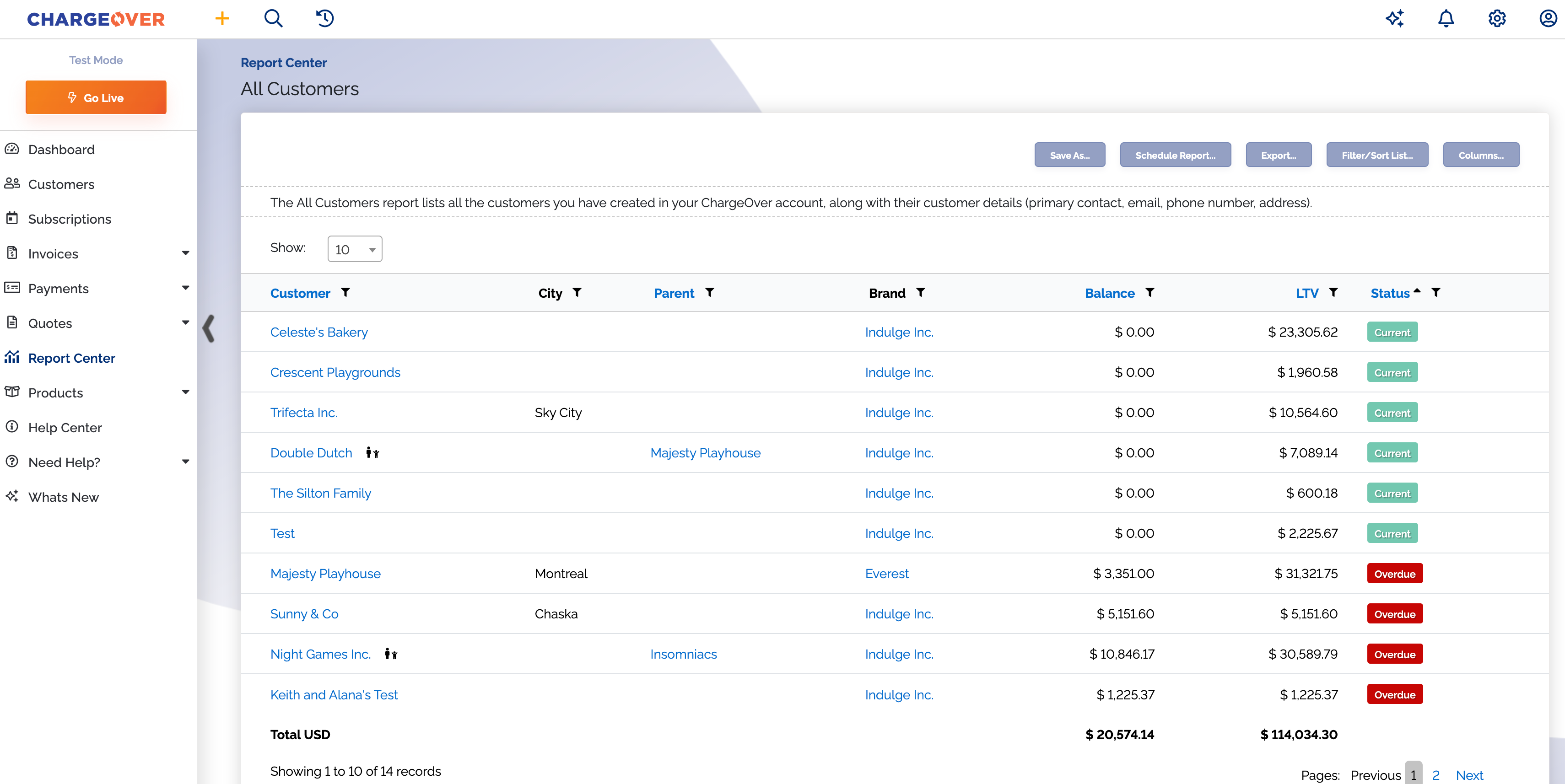This screenshot has height=784, width=1565.
Task: Expand the Products submenu arrow
Action: 186,392
